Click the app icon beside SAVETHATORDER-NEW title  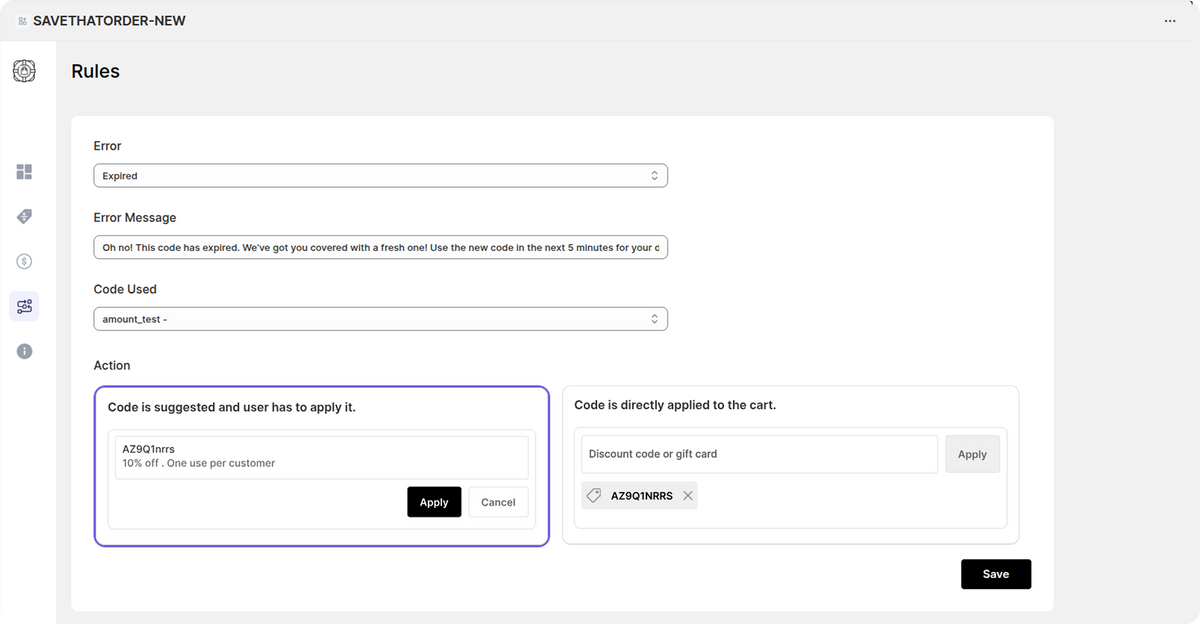point(22,21)
